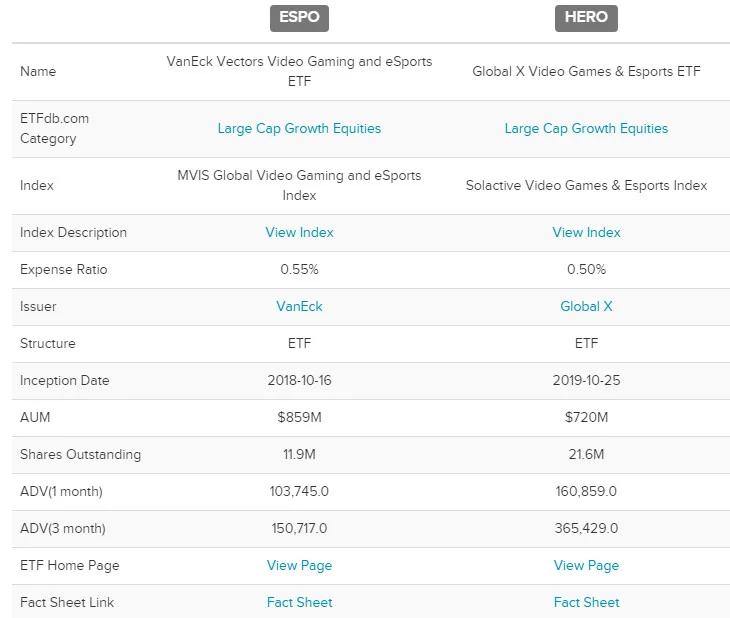Click the Shares Outstanding row label
Image resolution: width=730 pixels, height=618 pixels.
click(x=81, y=454)
